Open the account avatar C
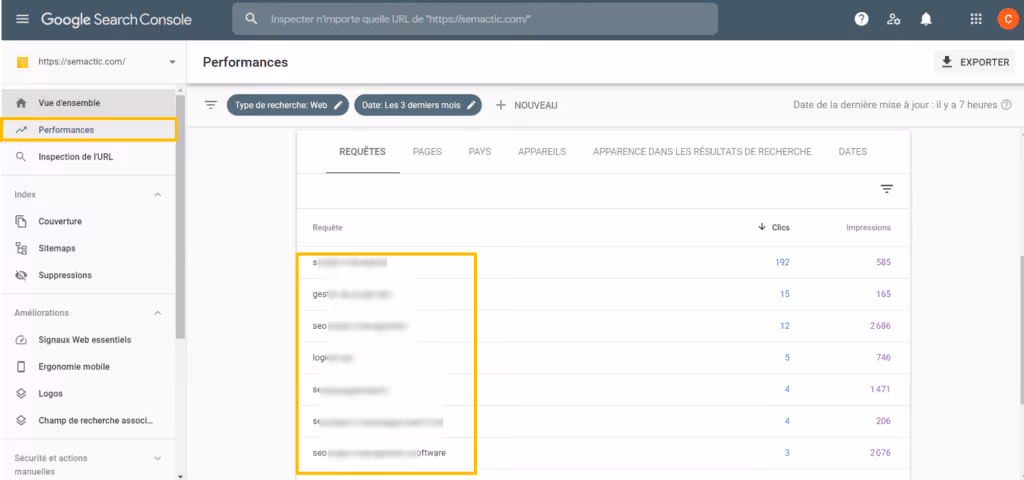1024x480 pixels. [1008, 19]
